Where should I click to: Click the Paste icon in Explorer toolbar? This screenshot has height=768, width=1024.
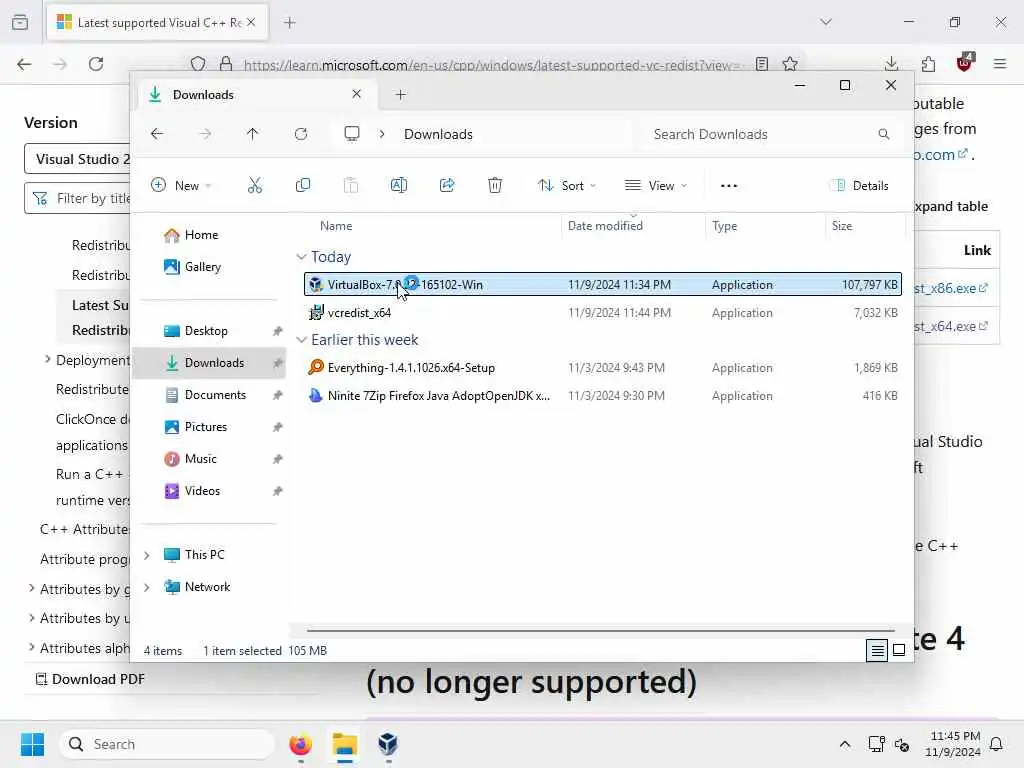[x=351, y=185]
